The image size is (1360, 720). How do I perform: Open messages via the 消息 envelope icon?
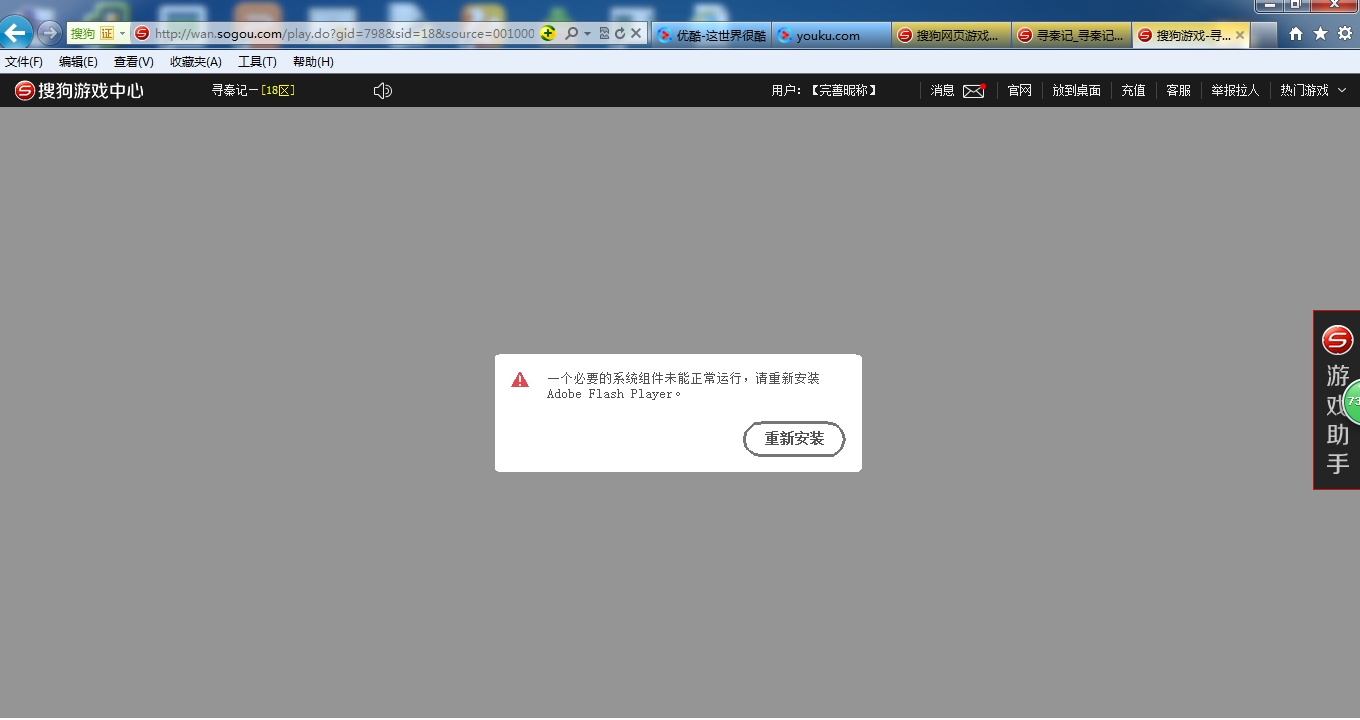pyautogui.click(x=972, y=90)
